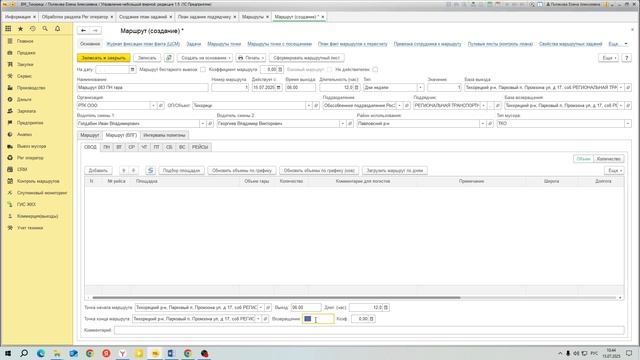Open the search magnifier icon in sidebar
Image resolution: width=640 pixels, height=360 pixels.
pyautogui.click(x=45, y=29)
